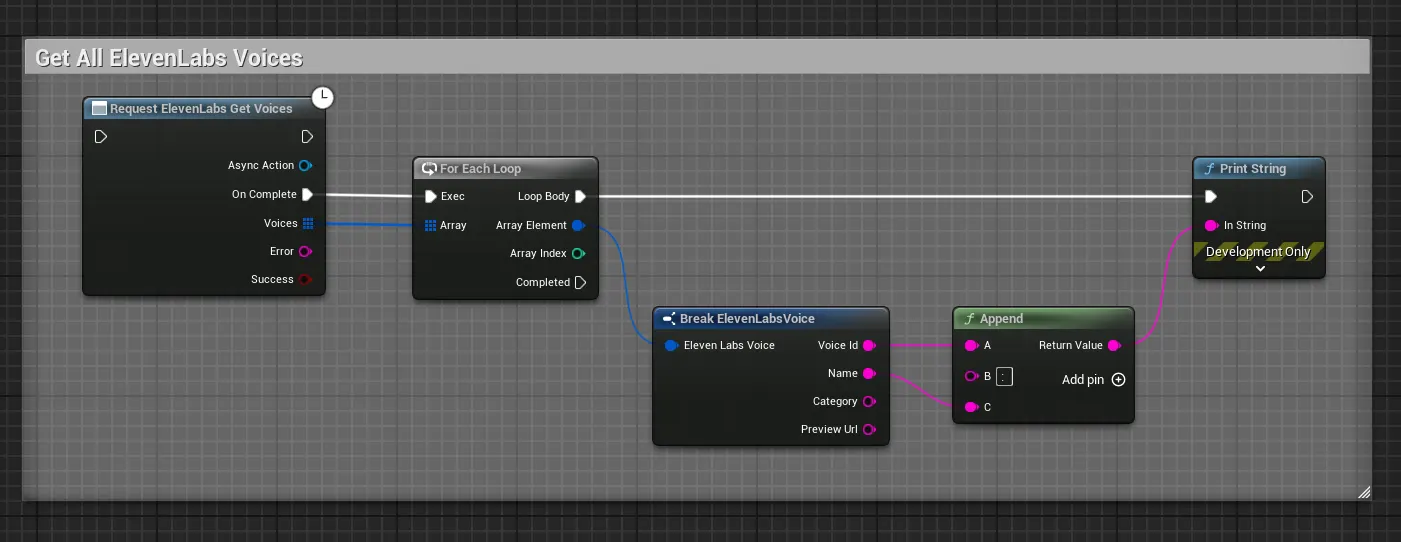Viewport: 1401px width, 542px height.
Task: Select the Name output pin on Break node
Action: coord(869,373)
